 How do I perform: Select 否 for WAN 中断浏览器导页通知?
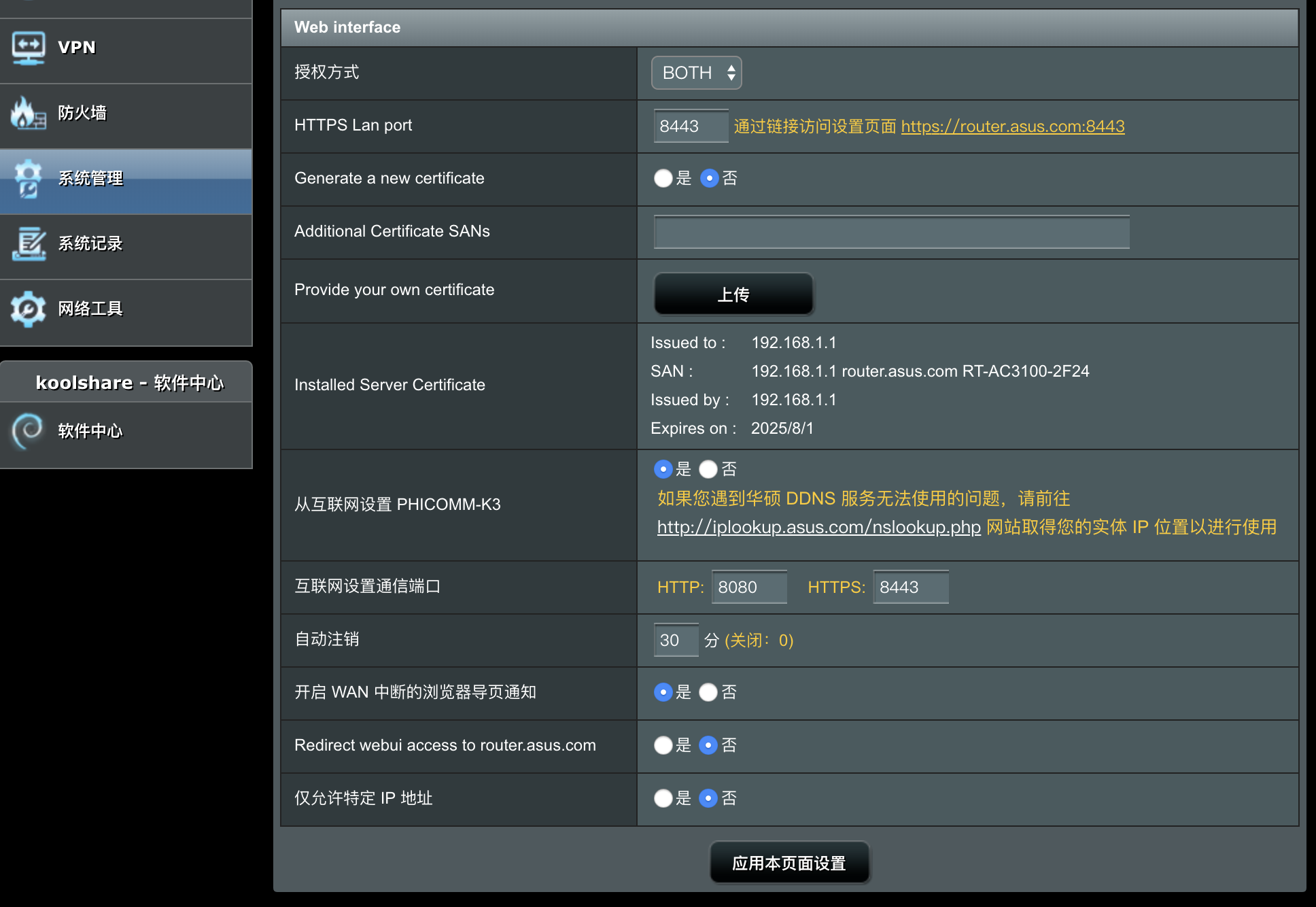pos(708,692)
